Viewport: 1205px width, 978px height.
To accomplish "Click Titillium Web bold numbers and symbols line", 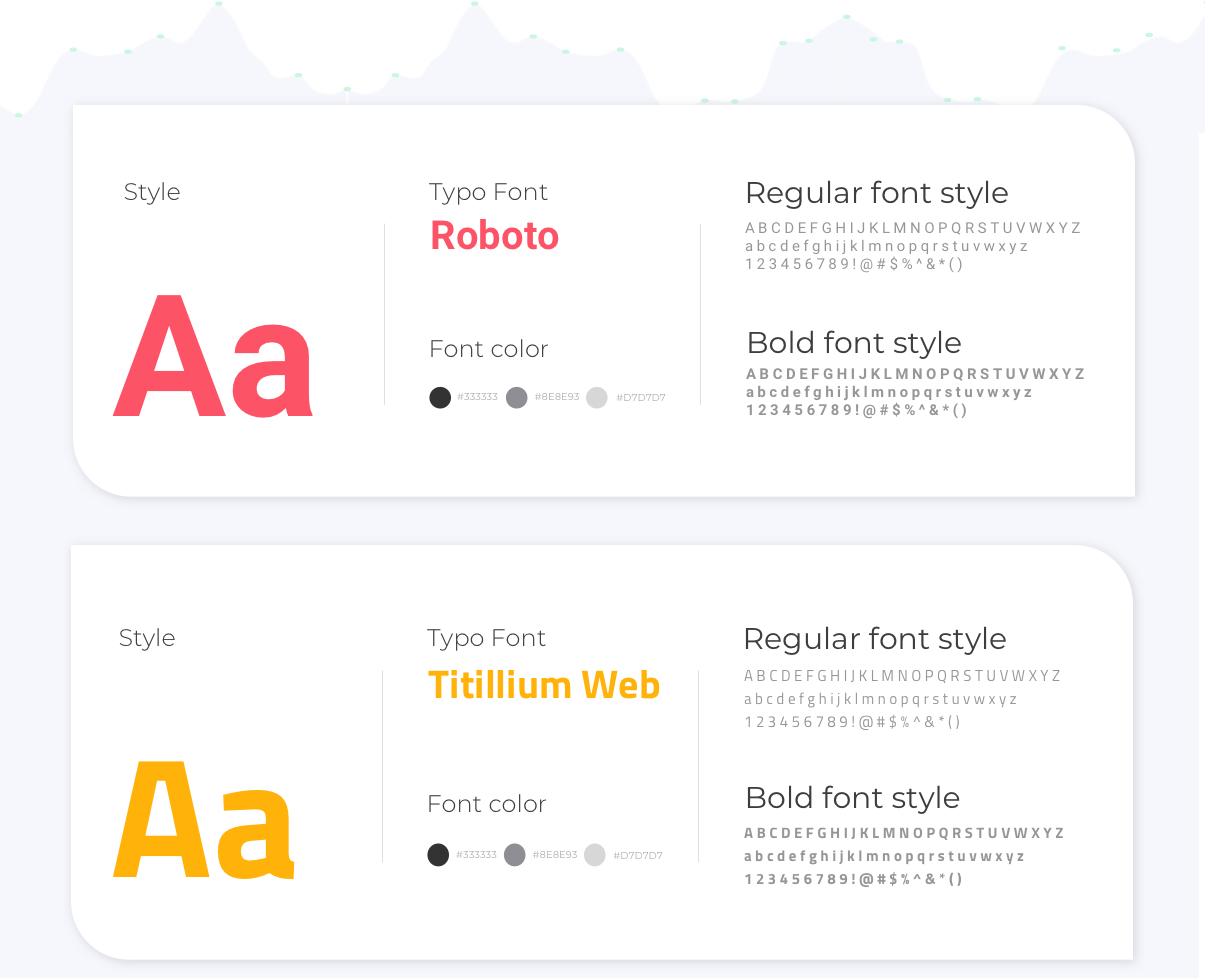I will (853, 879).
